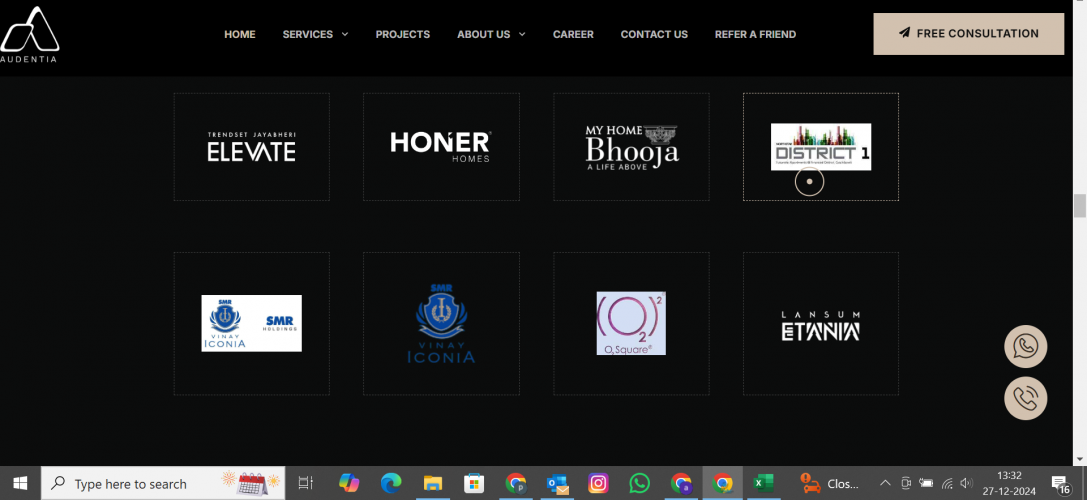Select the Trendset Jayabheri Elevate logo

252,147
